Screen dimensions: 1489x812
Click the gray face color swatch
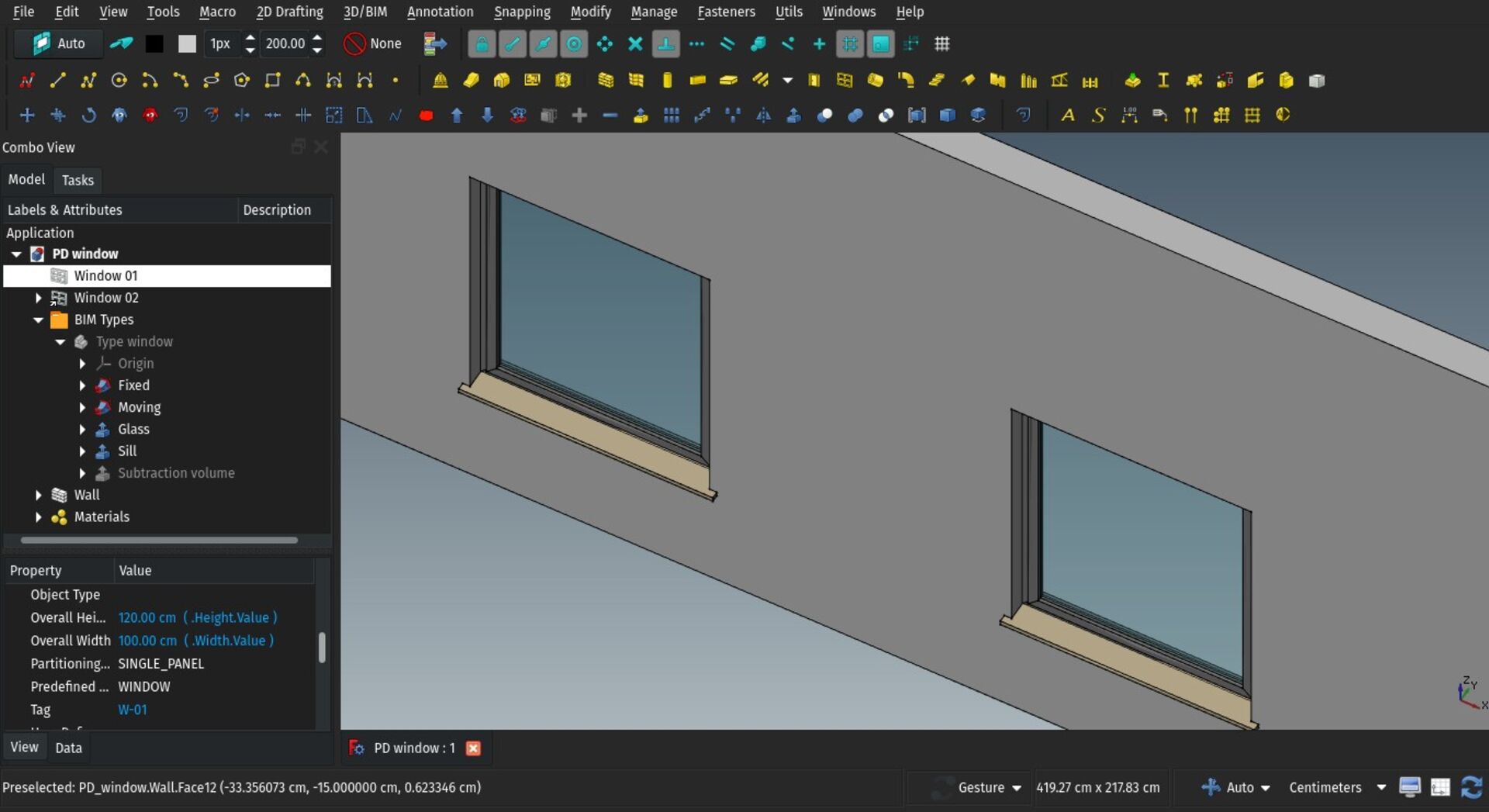(187, 44)
